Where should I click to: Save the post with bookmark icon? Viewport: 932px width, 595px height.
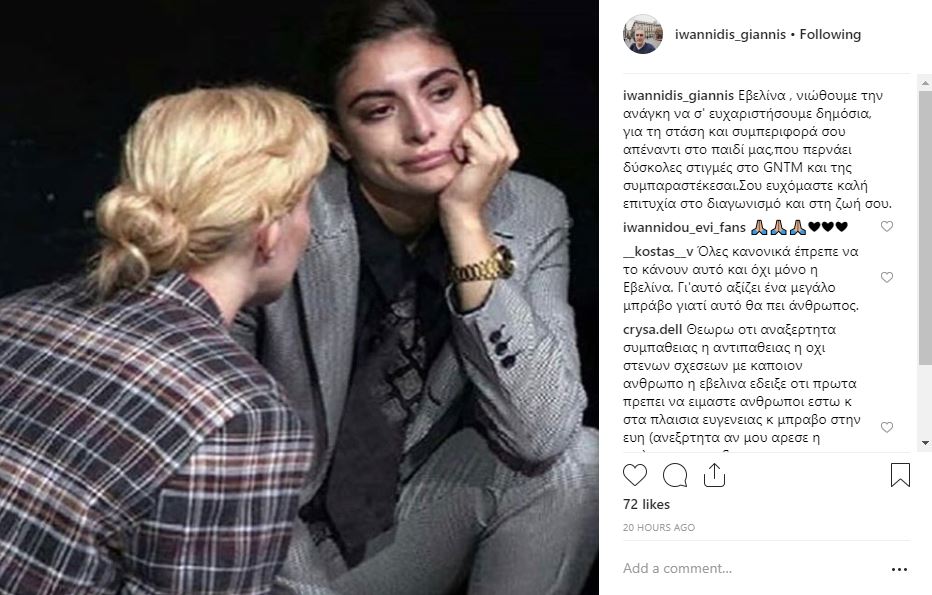tap(900, 475)
